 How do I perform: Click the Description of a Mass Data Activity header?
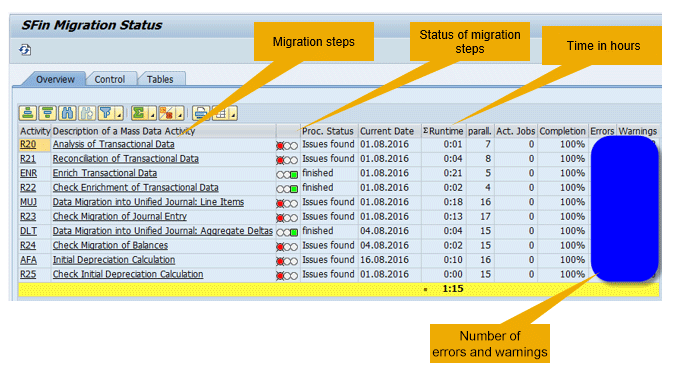pyautogui.click(x=164, y=131)
